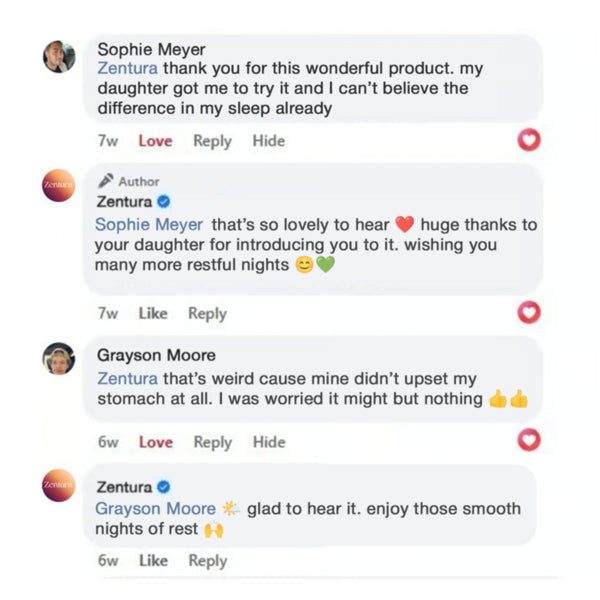Screen dimensions: 600x600
Task: Hide Sophie Meyer's comment
Action: click(268, 141)
